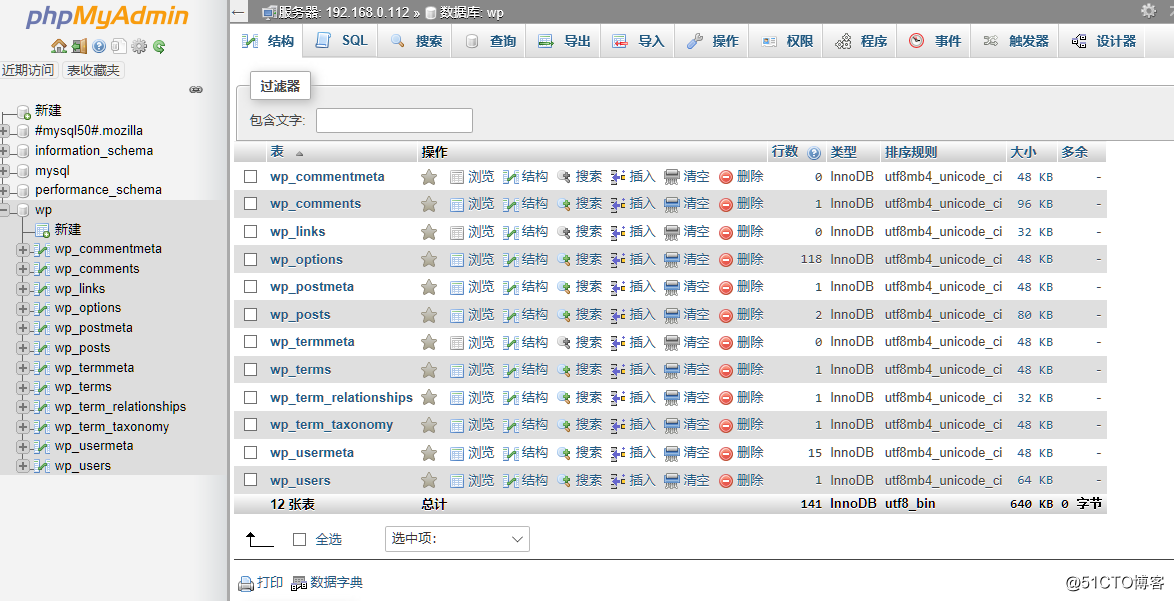Viewport: 1174px width, 601px height.
Task: Check the wp_terms row checkbox
Action: 251,370
